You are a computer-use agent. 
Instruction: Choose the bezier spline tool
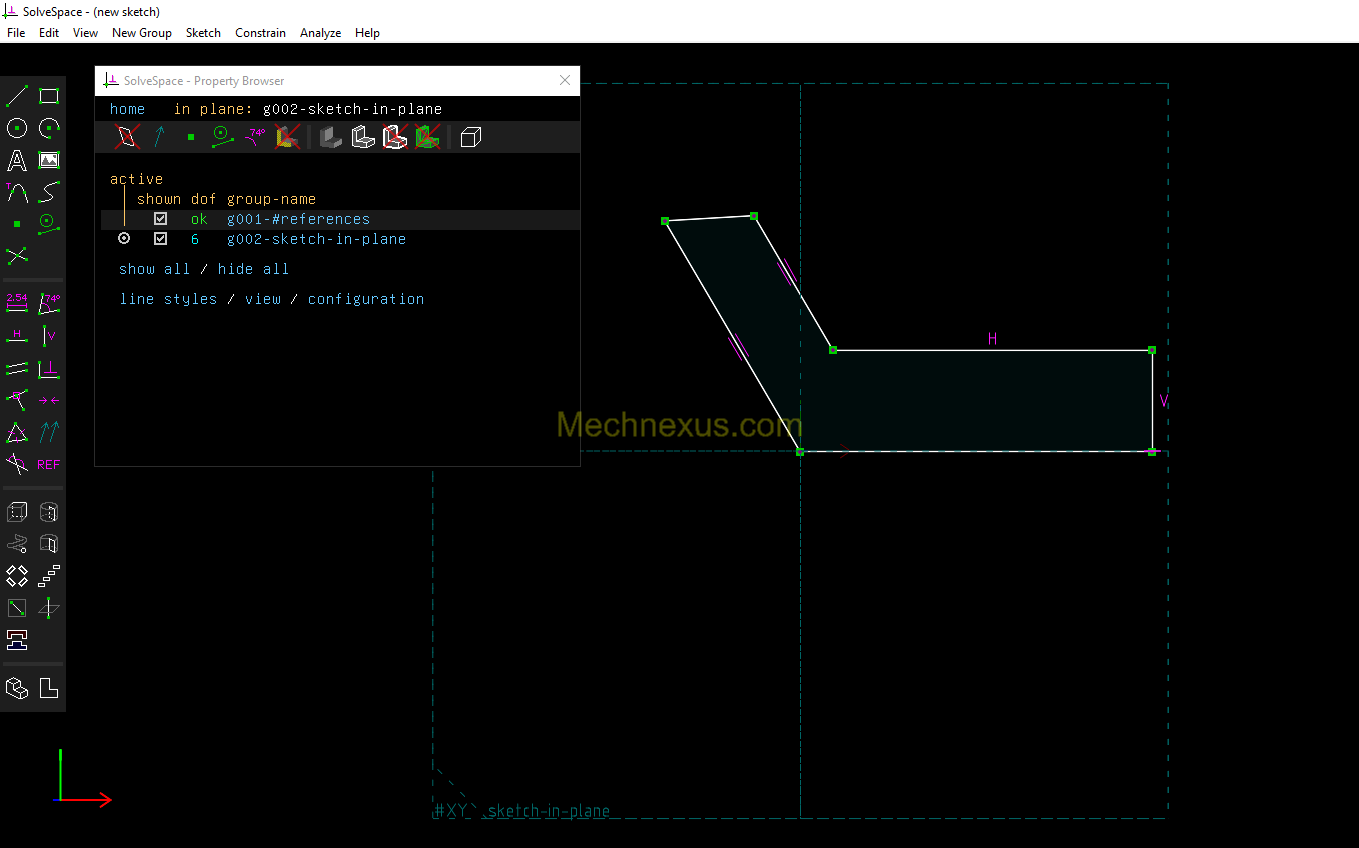click(49, 191)
